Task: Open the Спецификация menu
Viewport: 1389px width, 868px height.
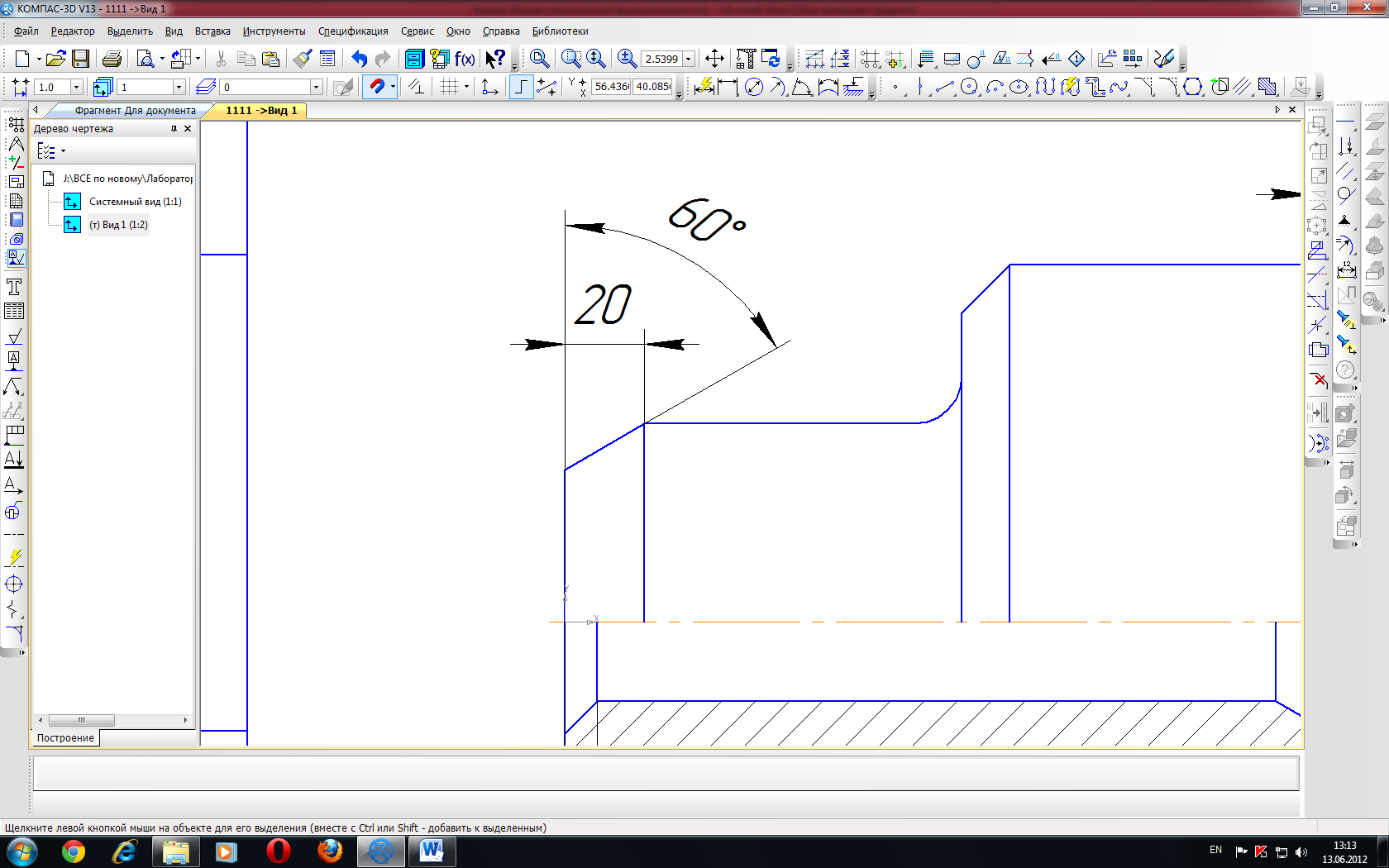Action: coord(353,31)
